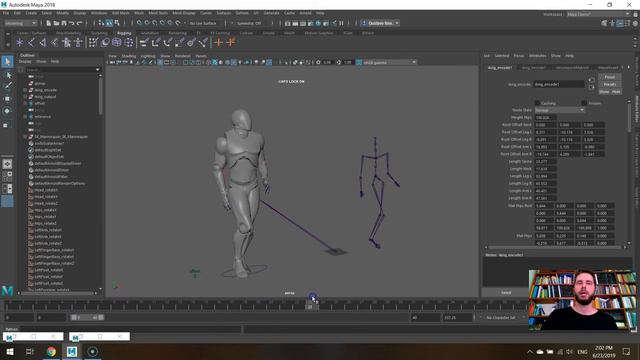Click the Create Locator shelf icon
Screen dimensions: 640x360
click(x=20, y=42)
